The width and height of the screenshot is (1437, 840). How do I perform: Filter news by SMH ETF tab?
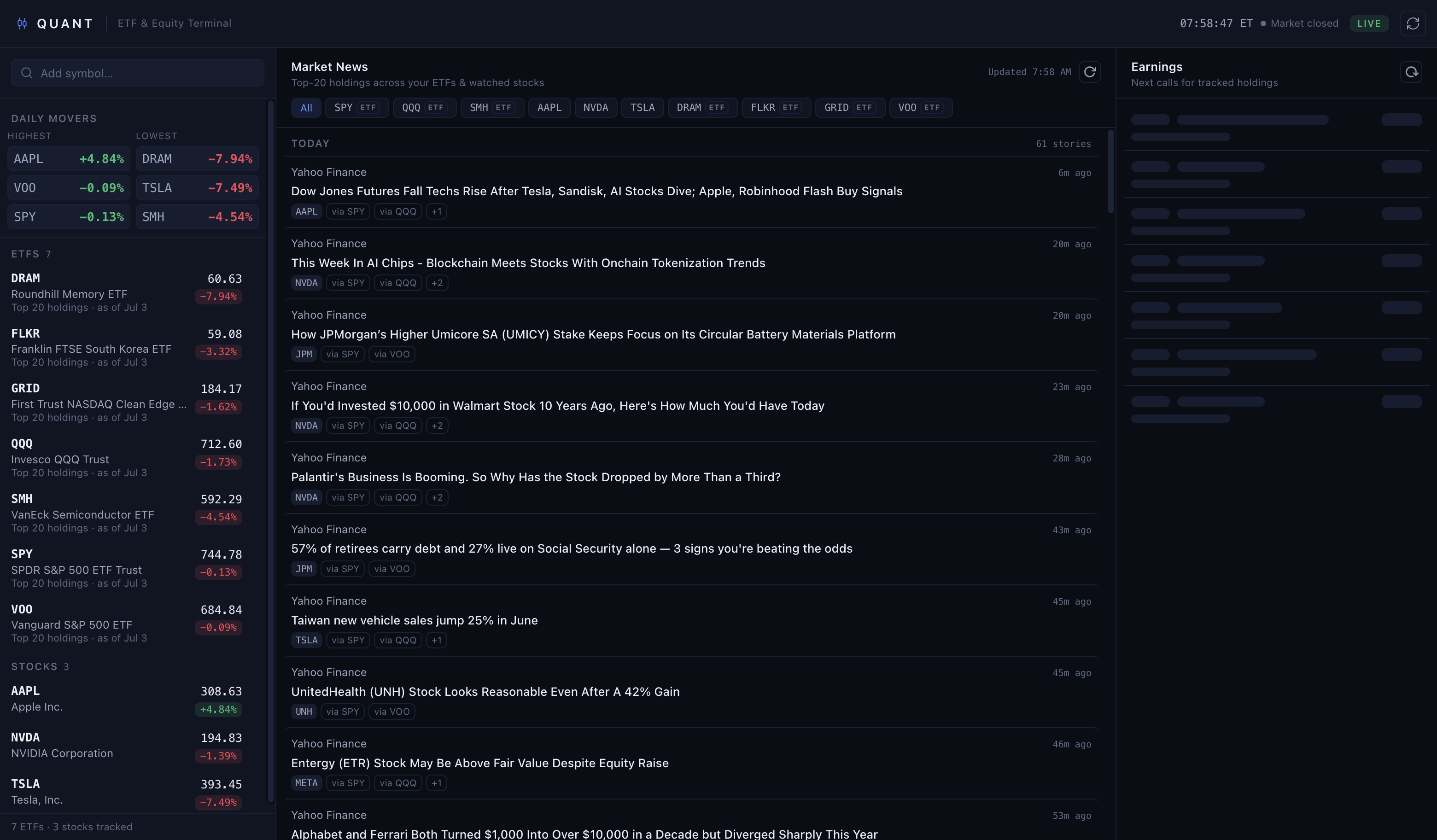pos(491,108)
